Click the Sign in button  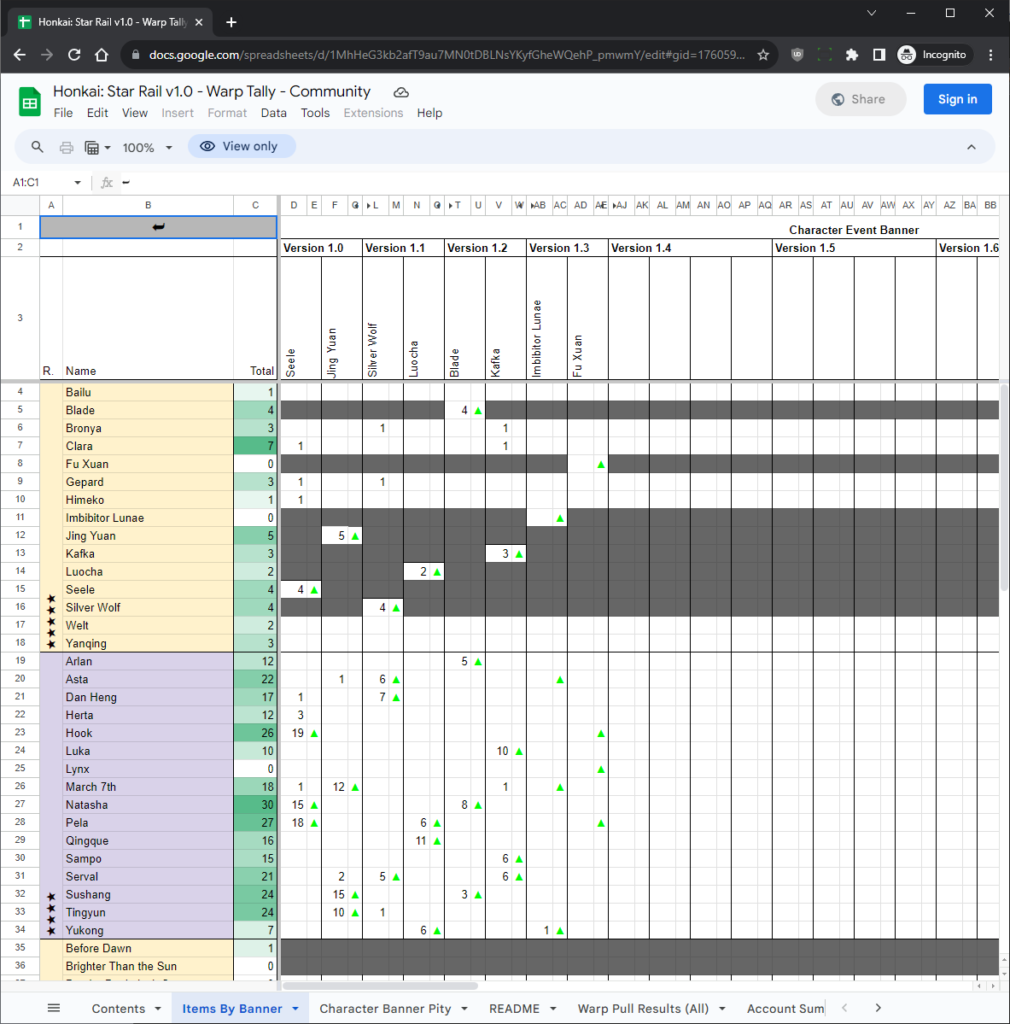coord(957,99)
